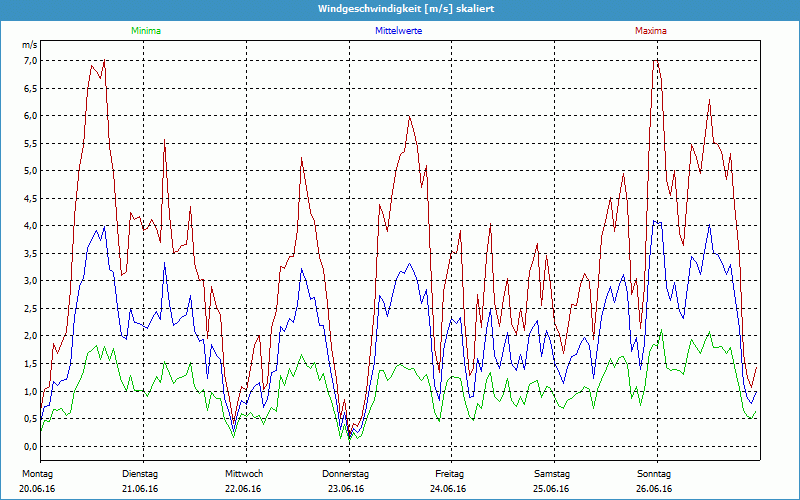This screenshot has height=500, width=800.
Task: Click the 4,0 y-axis value
Action: coord(31,226)
